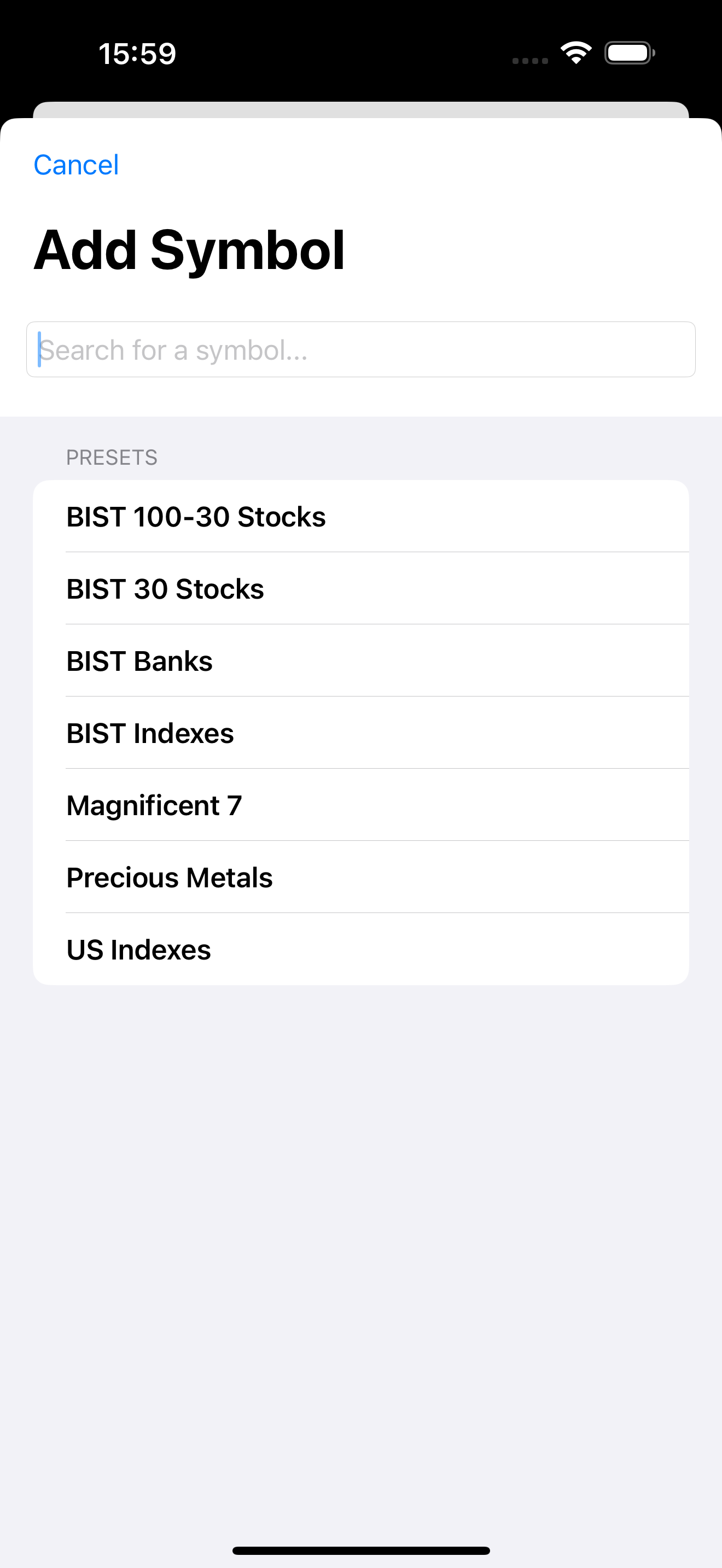
Task: Tap the white gap beneath the search field
Action: point(361,397)
